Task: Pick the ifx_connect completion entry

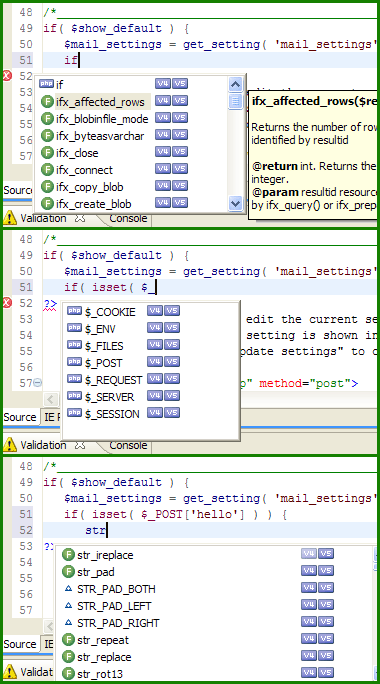Action: coord(84,170)
